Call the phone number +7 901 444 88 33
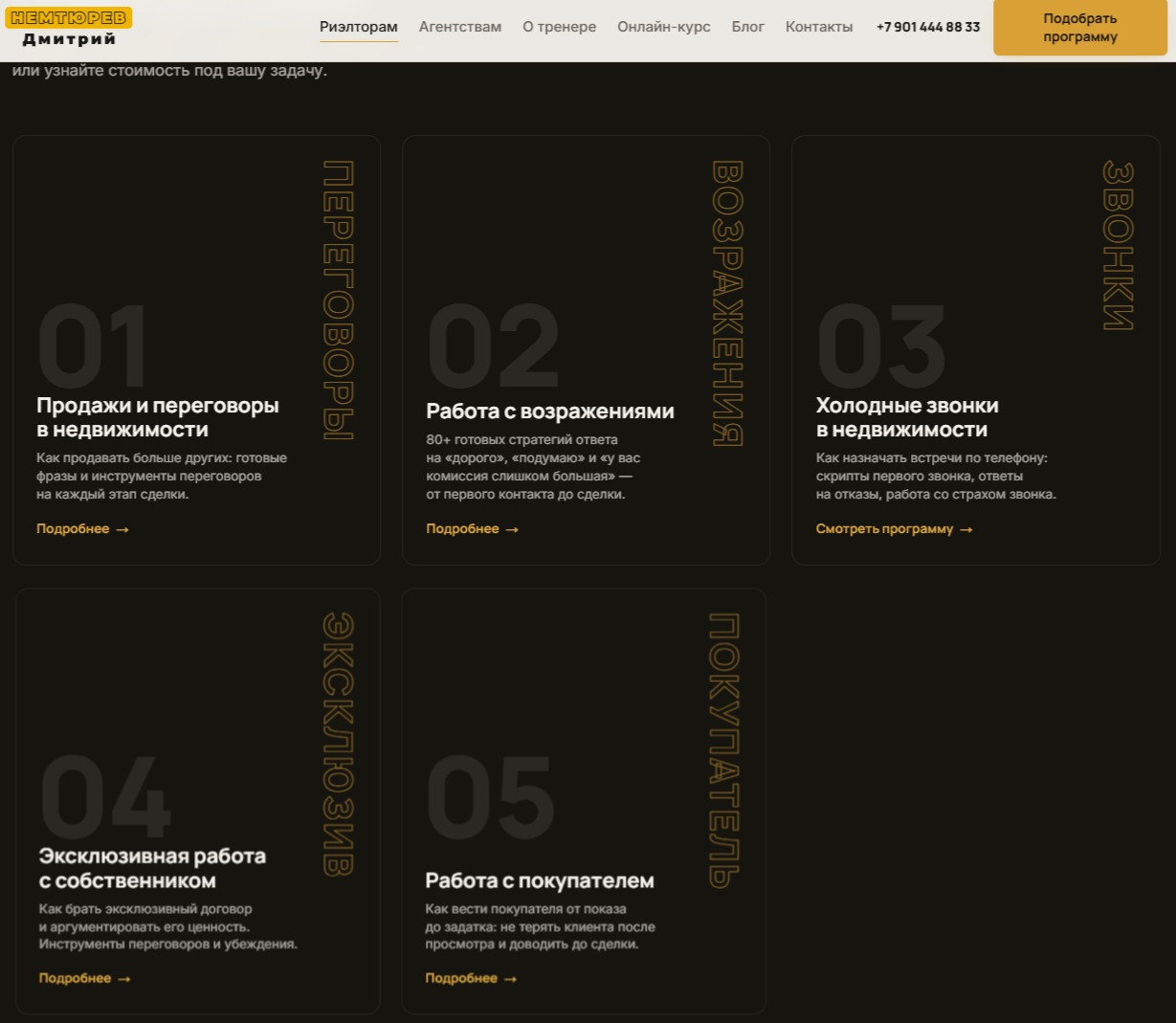1176x1023 pixels. (928, 27)
